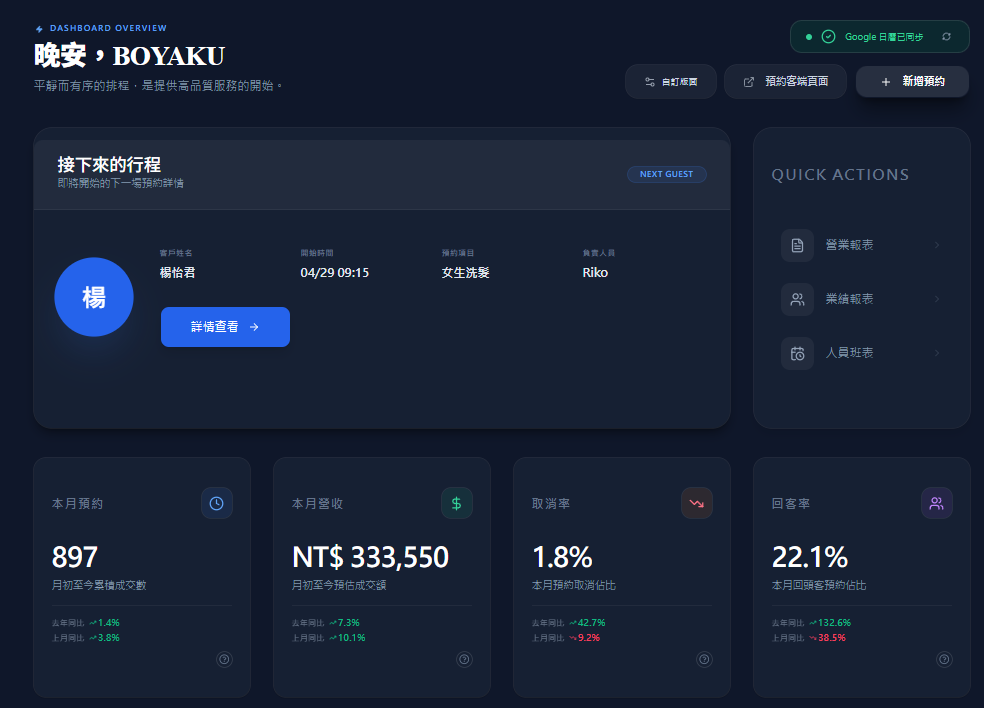
Task: Click the lightning bolt Dashboard Overview icon
Action: 40,29
